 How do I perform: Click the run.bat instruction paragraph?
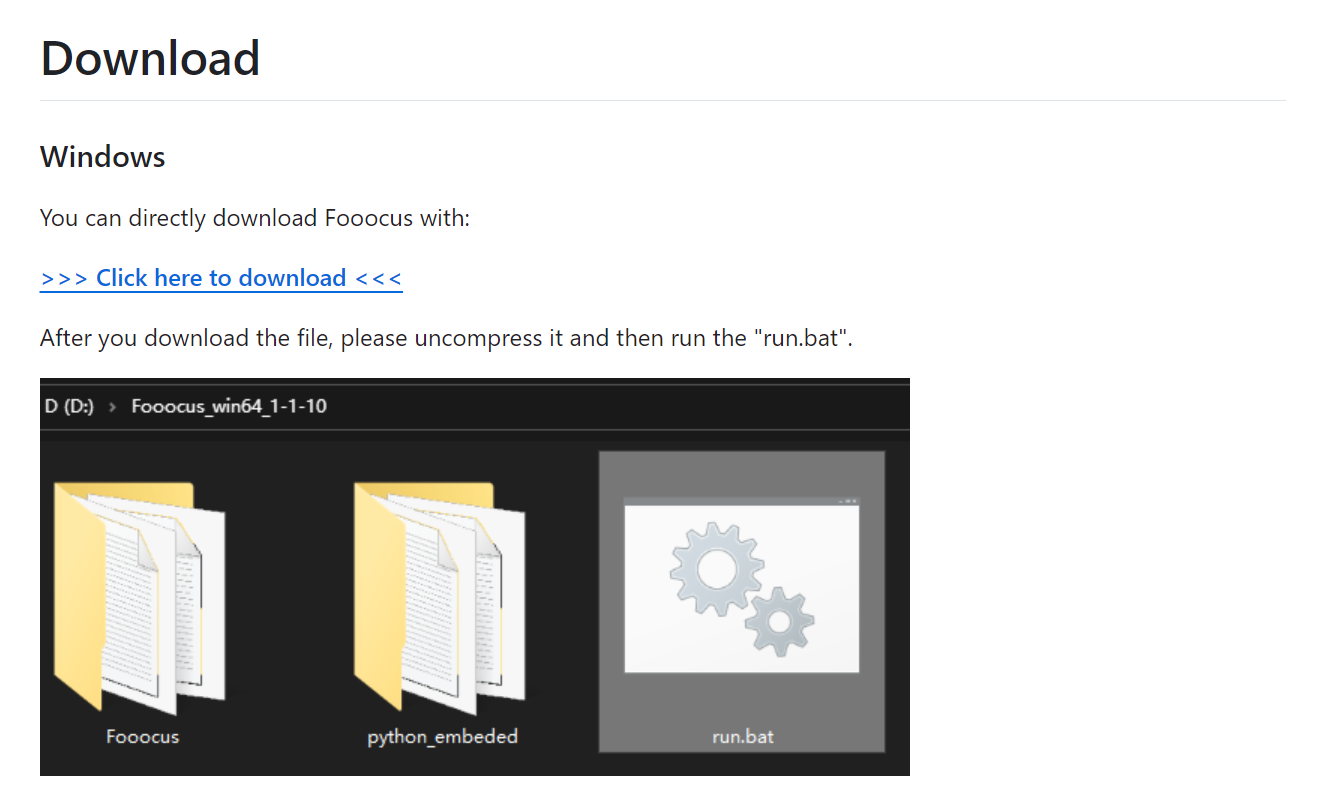pyautogui.click(x=446, y=338)
